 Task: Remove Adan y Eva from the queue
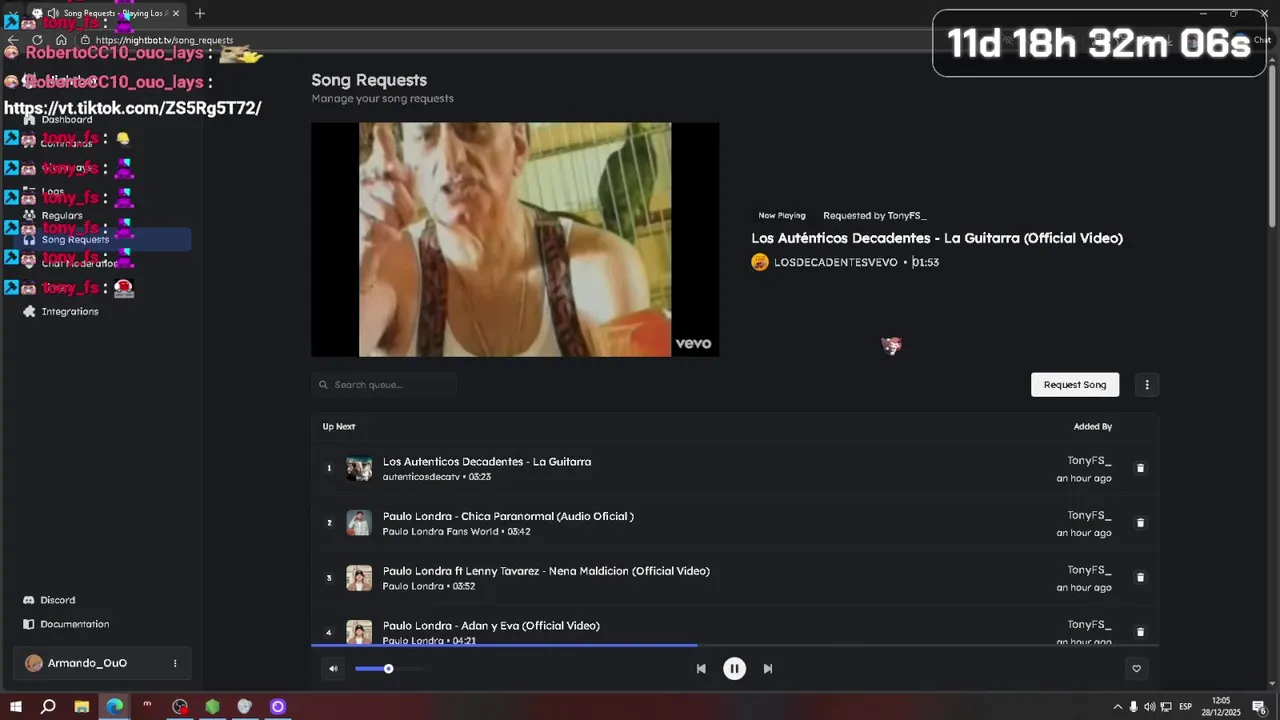[1140, 632]
